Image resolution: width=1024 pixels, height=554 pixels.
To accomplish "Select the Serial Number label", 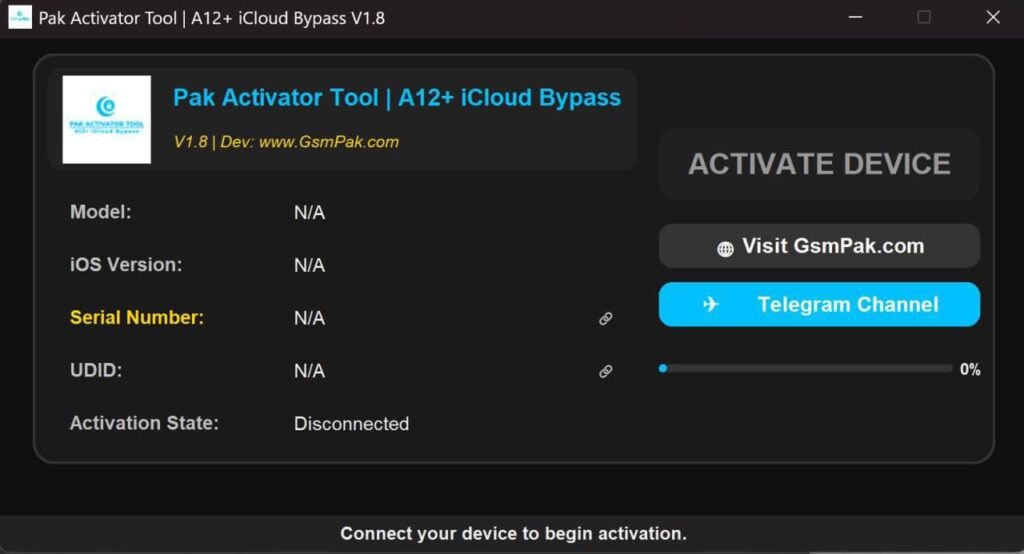I will point(137,318).
